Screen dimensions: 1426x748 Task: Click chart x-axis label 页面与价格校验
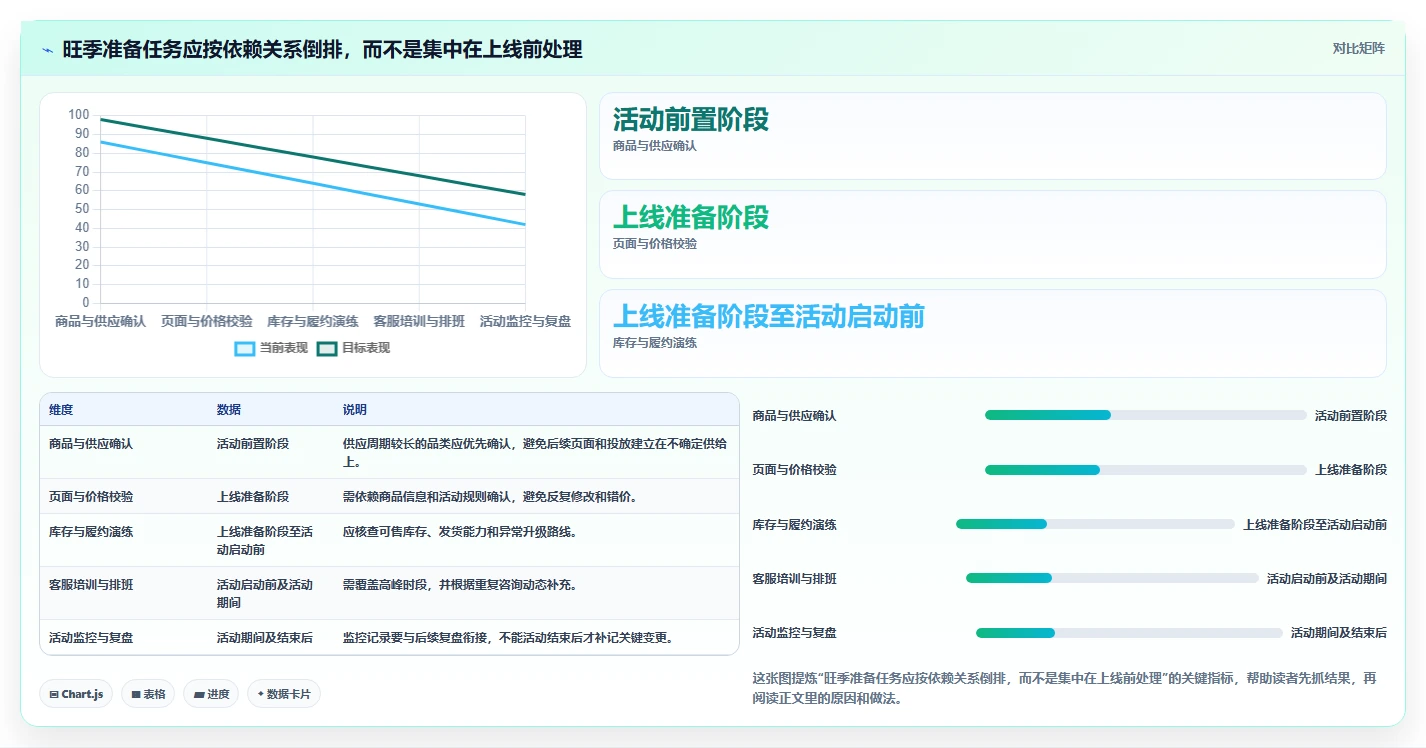coord(206,321)
